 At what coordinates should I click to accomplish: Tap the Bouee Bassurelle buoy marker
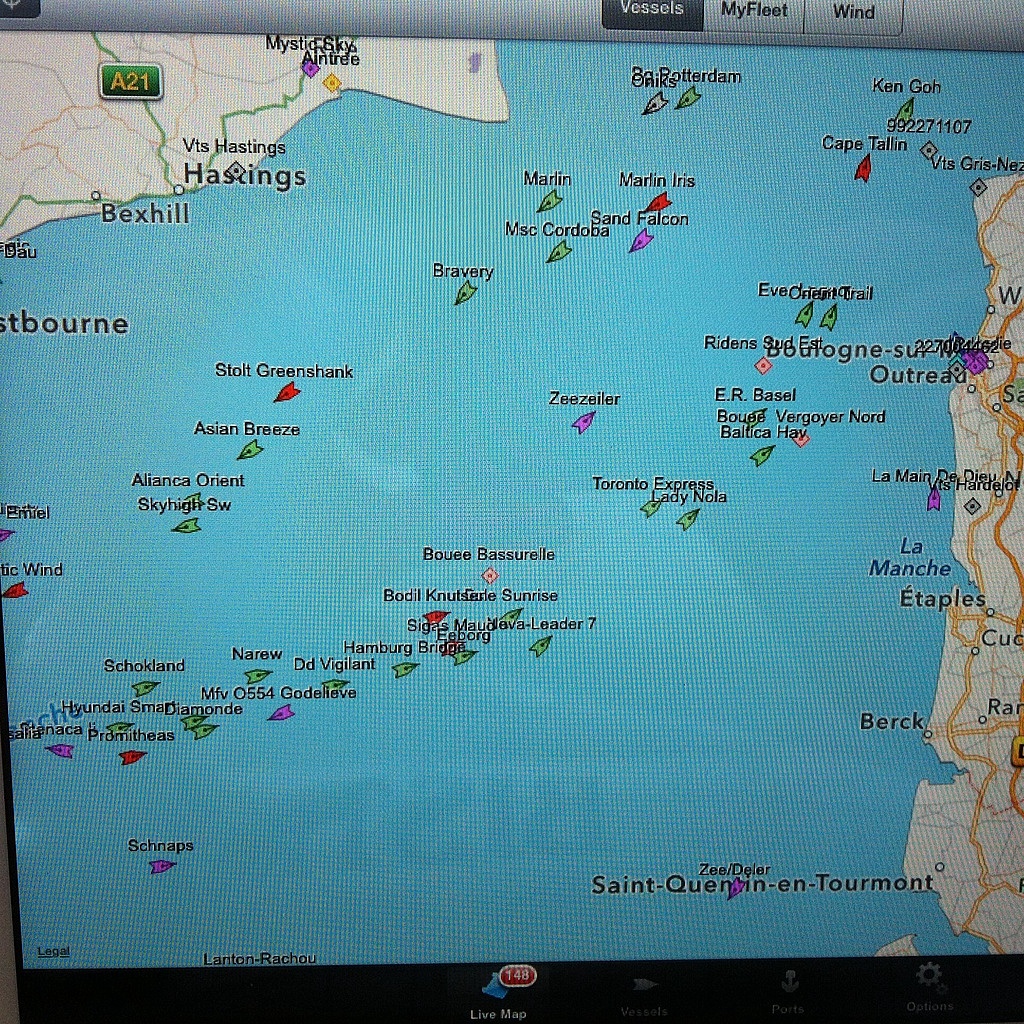(490, 575)
